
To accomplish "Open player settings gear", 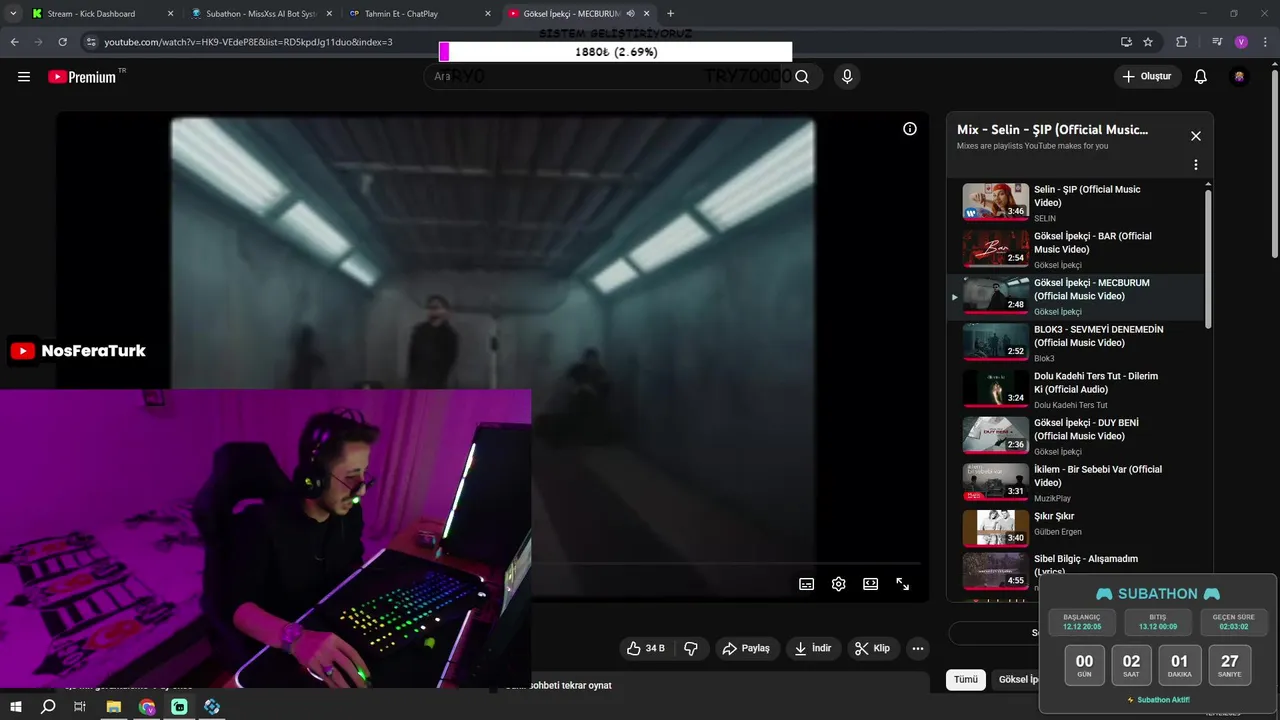I will (839, 584).
